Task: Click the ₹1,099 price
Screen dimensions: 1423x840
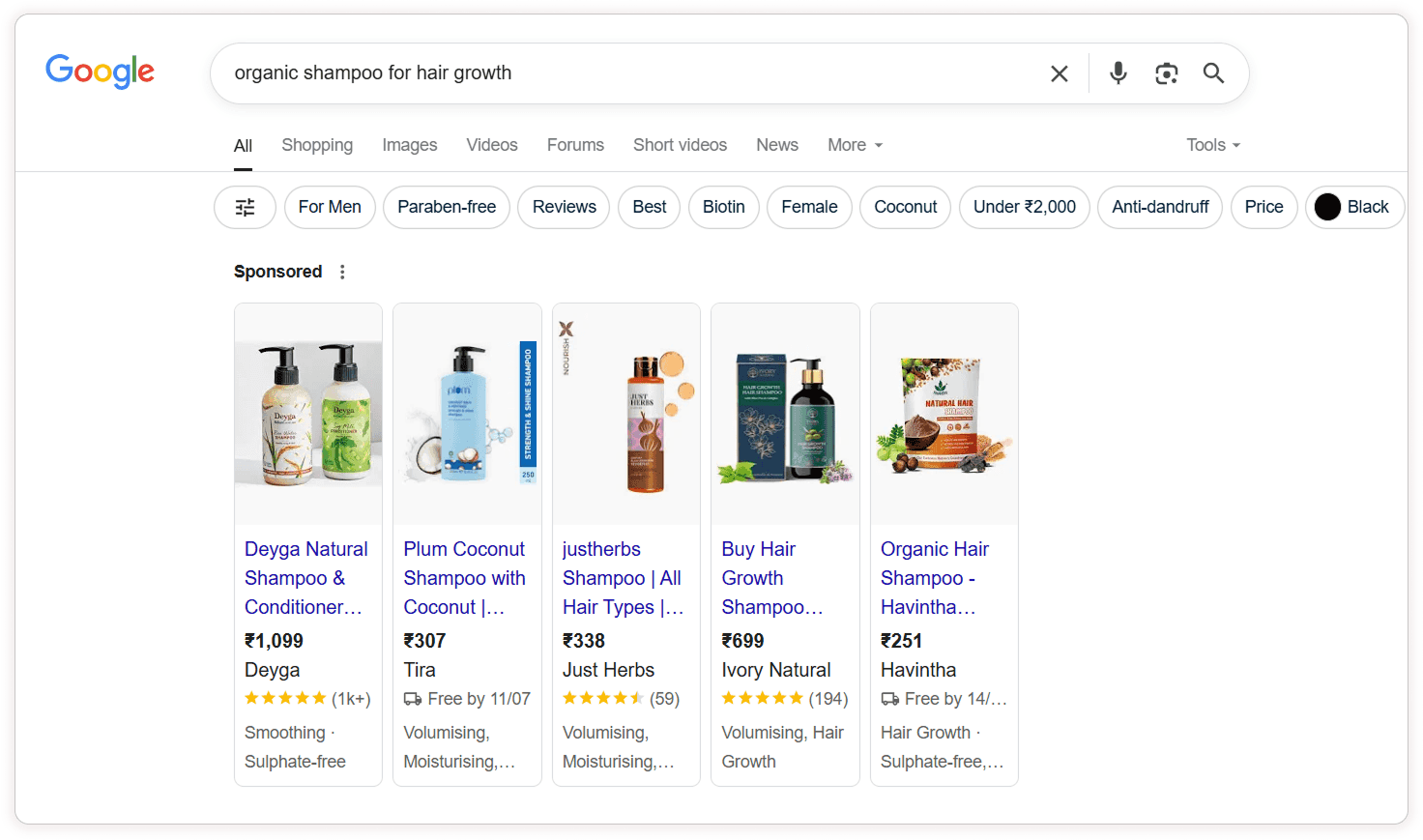Action: tap(274, 641)
